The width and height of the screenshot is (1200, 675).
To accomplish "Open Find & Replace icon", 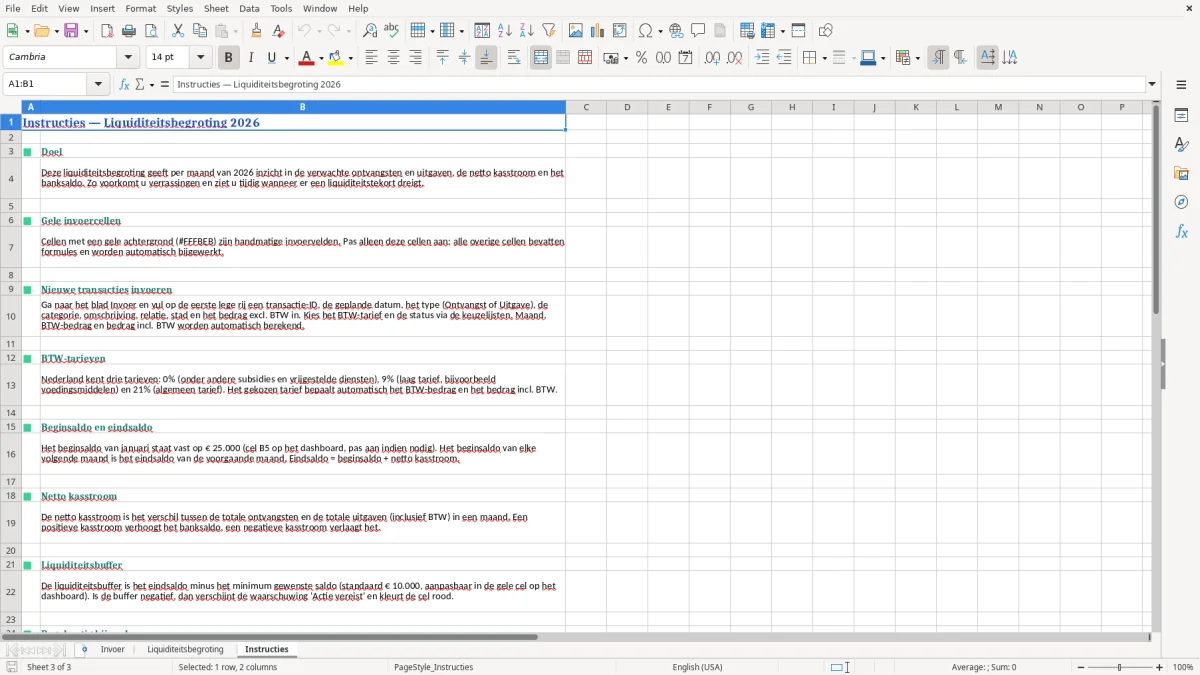I will 370,31.
